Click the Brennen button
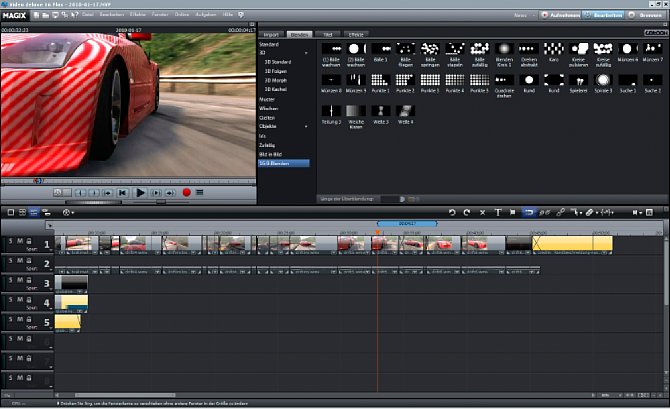The width and height of the screenshot is (670, 409). 645,15
